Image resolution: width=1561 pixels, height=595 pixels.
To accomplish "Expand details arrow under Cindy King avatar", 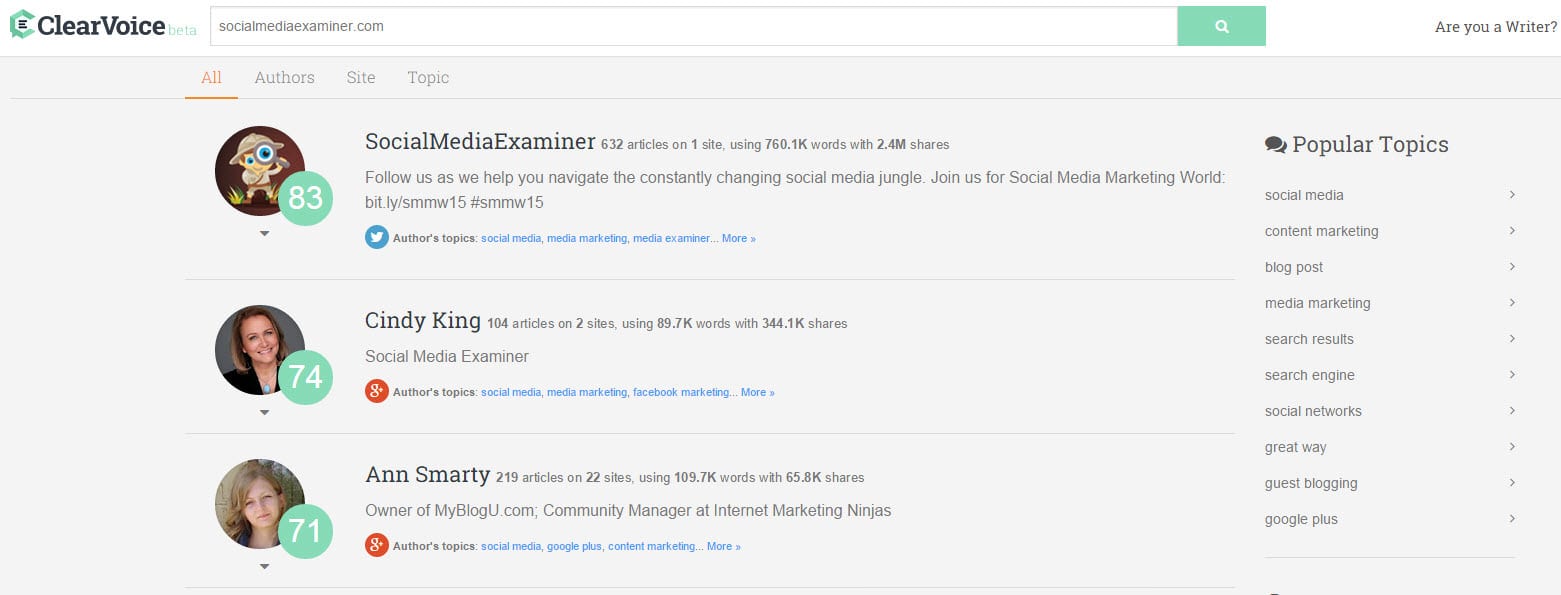I will point(264,412).
